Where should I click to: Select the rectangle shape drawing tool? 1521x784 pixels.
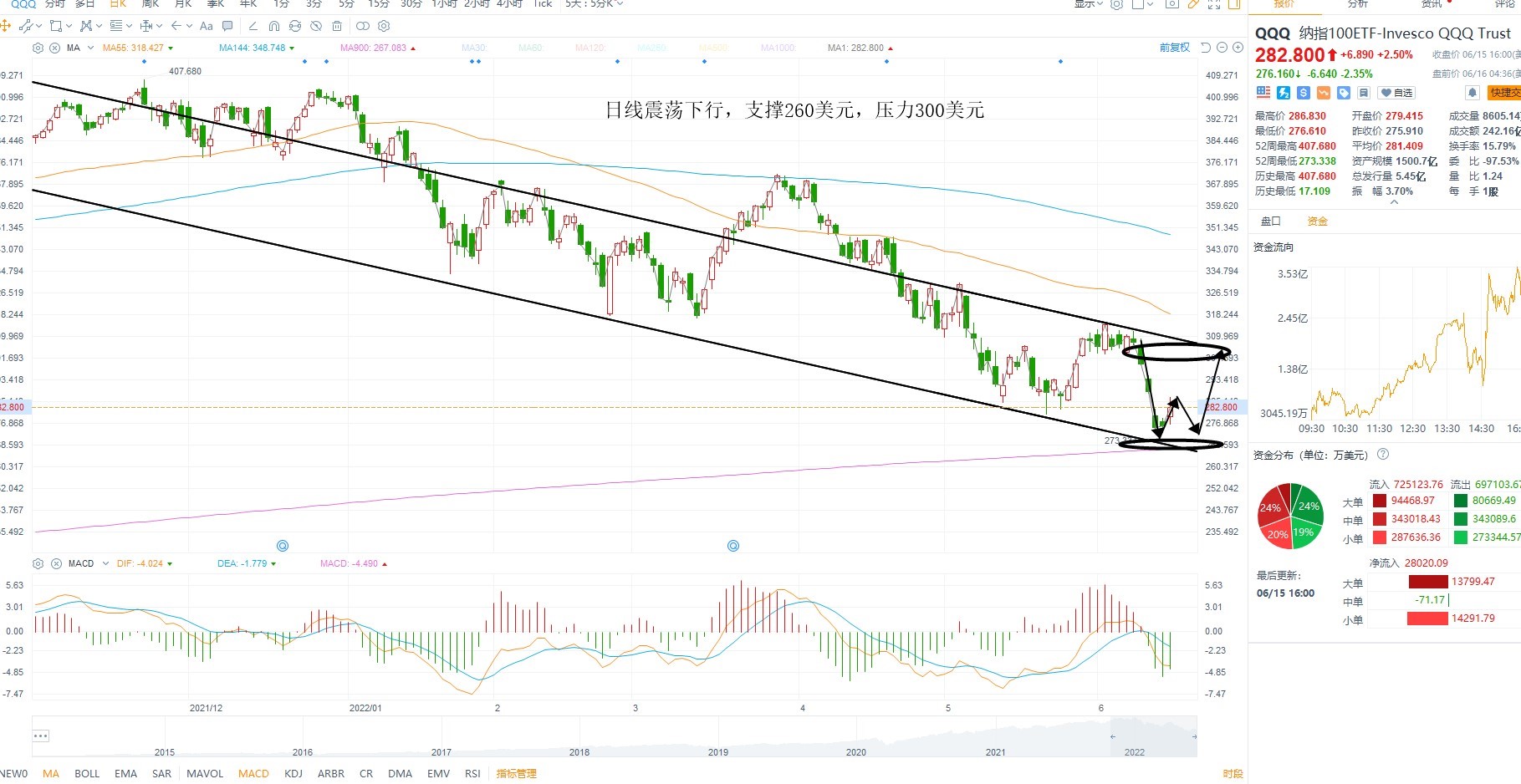55,26
